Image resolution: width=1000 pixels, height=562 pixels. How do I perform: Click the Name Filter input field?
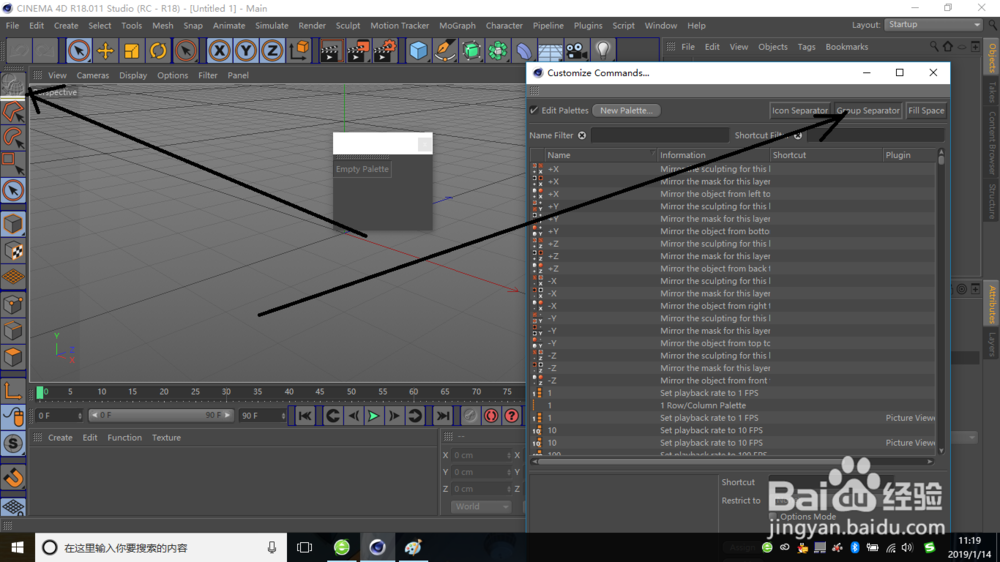tap(659, 135)
